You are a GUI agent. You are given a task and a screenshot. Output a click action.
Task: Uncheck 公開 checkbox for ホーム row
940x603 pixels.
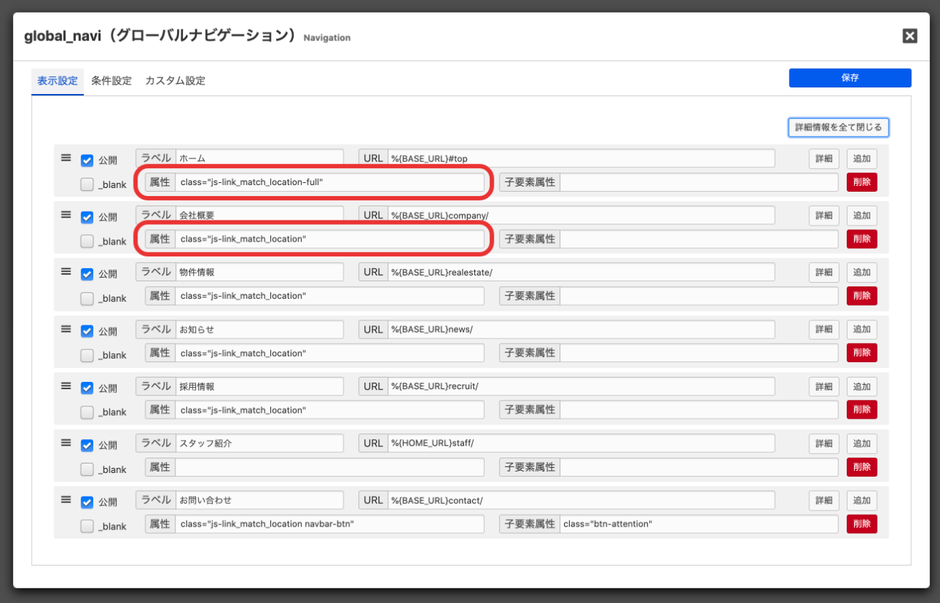(x=87, y=160)
